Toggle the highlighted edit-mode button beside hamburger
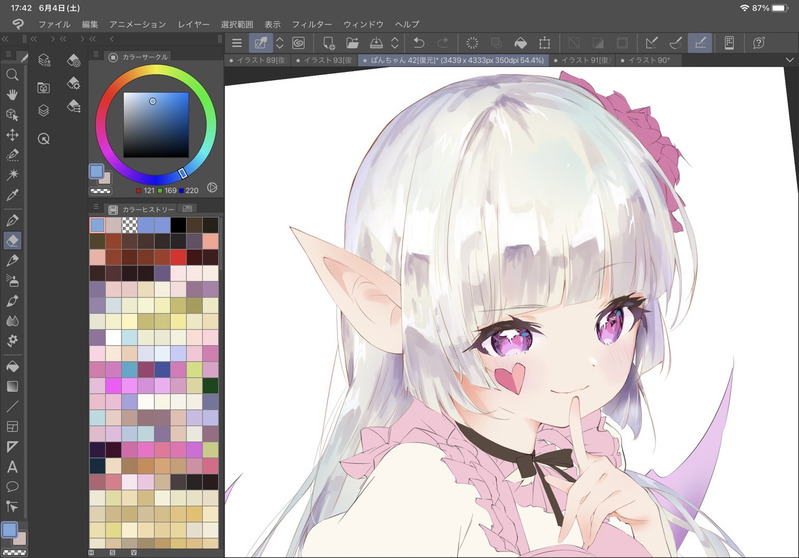The image size is (799, 558). click(260, 43)
